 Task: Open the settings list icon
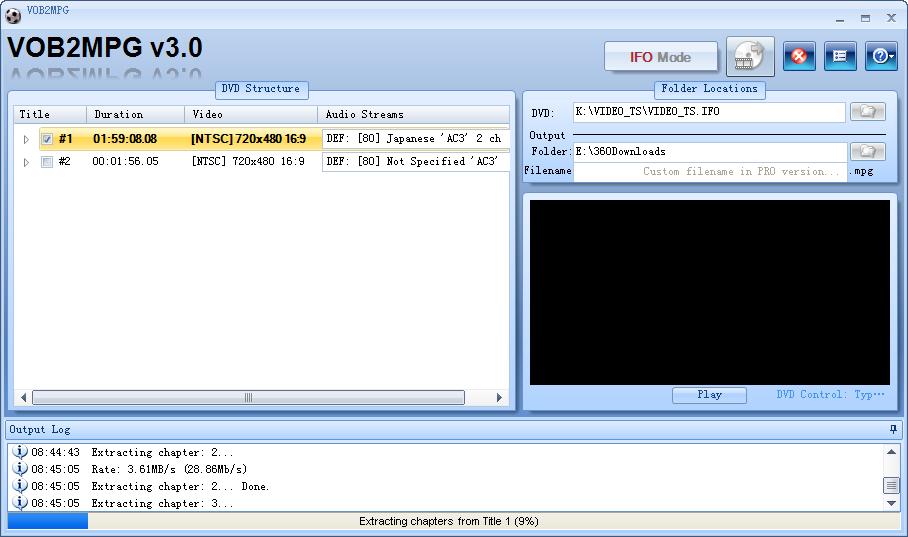coord(840,56)
